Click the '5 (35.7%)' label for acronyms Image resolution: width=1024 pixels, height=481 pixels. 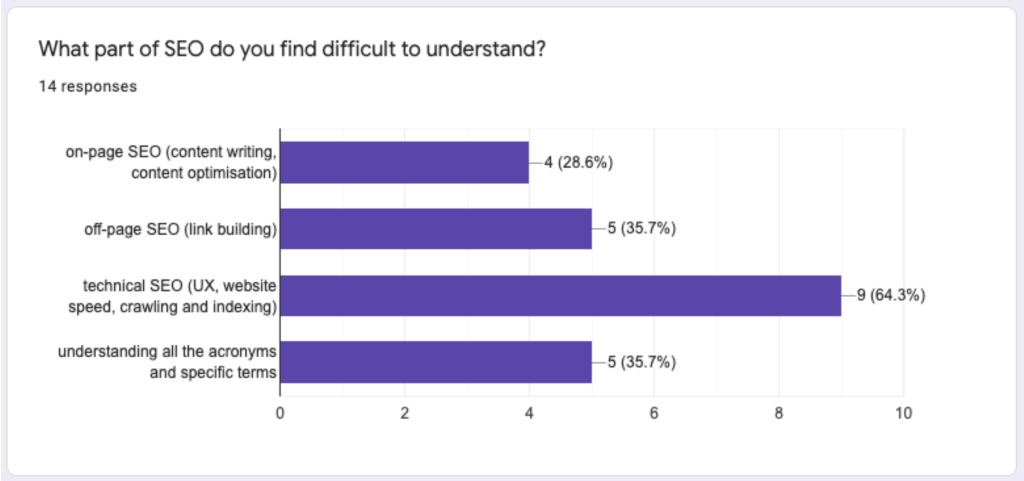point(641,362)
